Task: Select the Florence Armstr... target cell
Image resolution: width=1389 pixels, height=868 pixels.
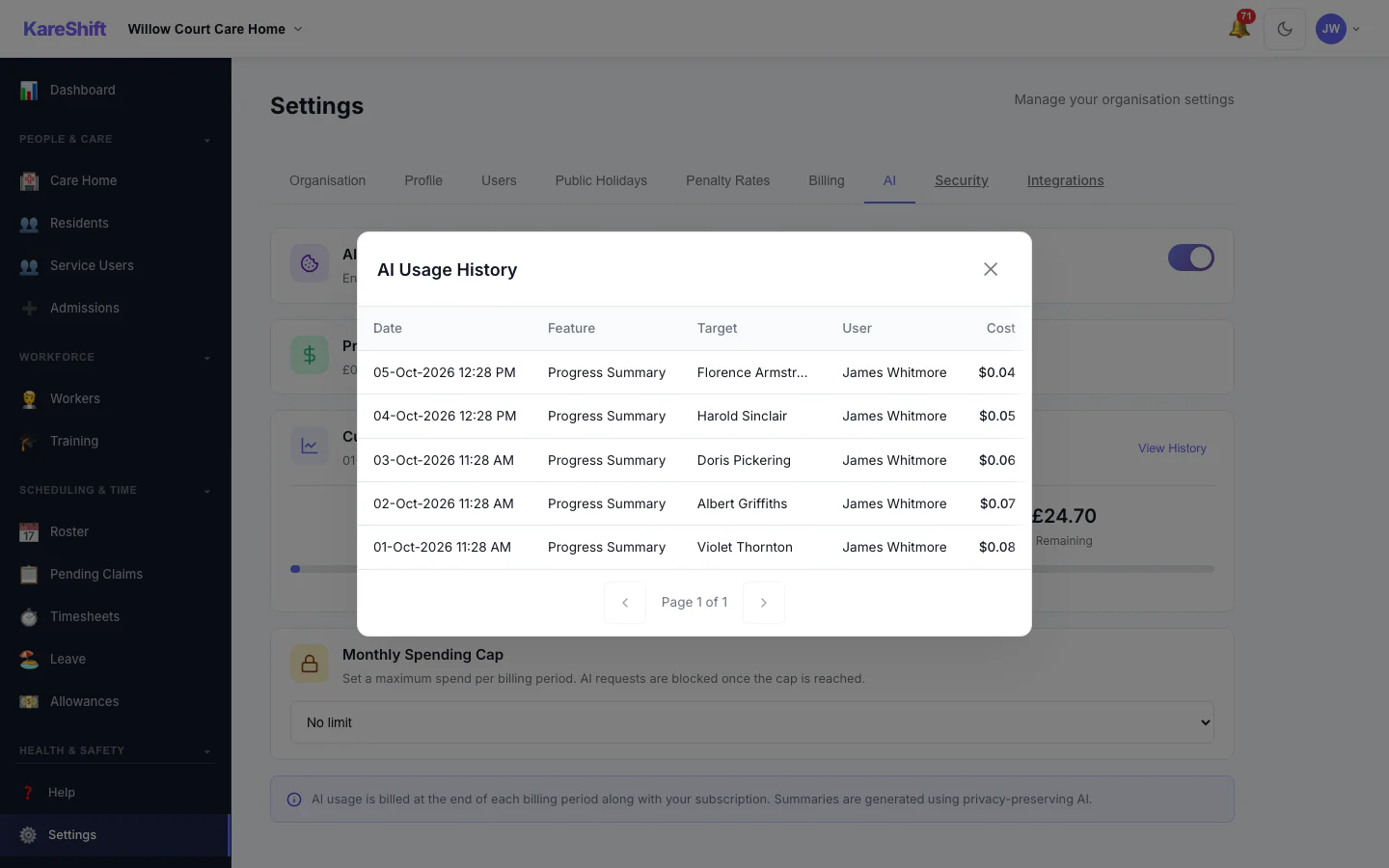Action: [x=752, y=372]
